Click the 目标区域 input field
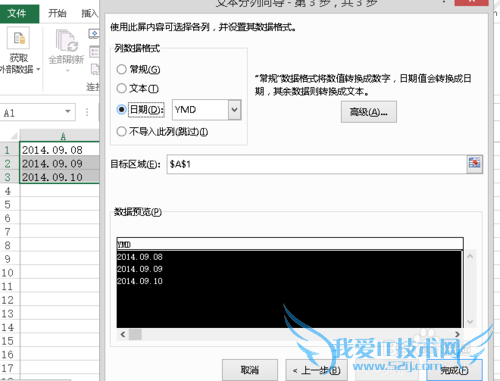500x381 pixels. click(317, 164)
